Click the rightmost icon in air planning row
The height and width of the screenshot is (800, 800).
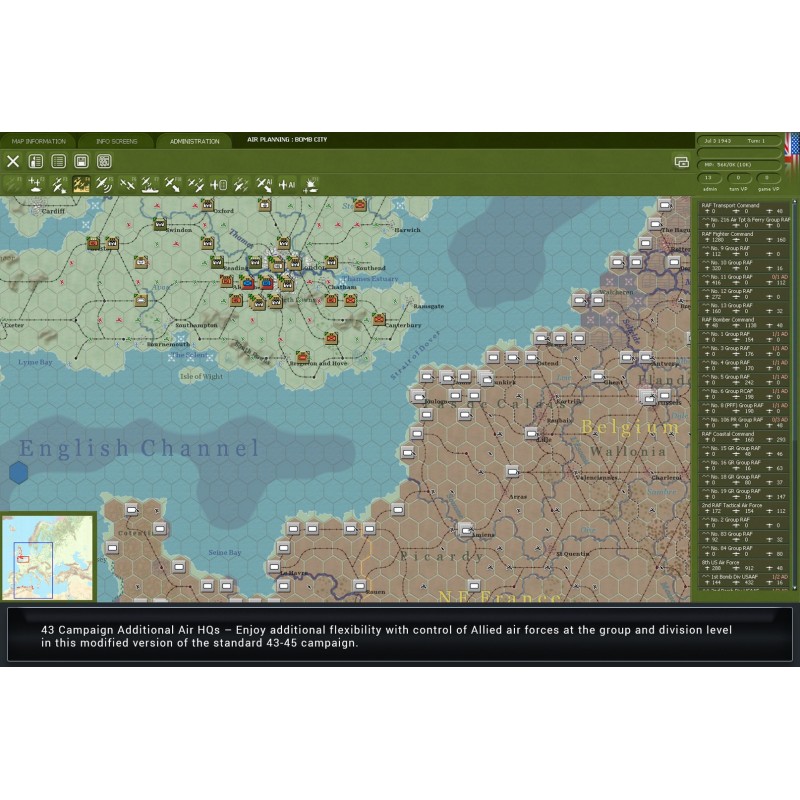coord(310,184)
